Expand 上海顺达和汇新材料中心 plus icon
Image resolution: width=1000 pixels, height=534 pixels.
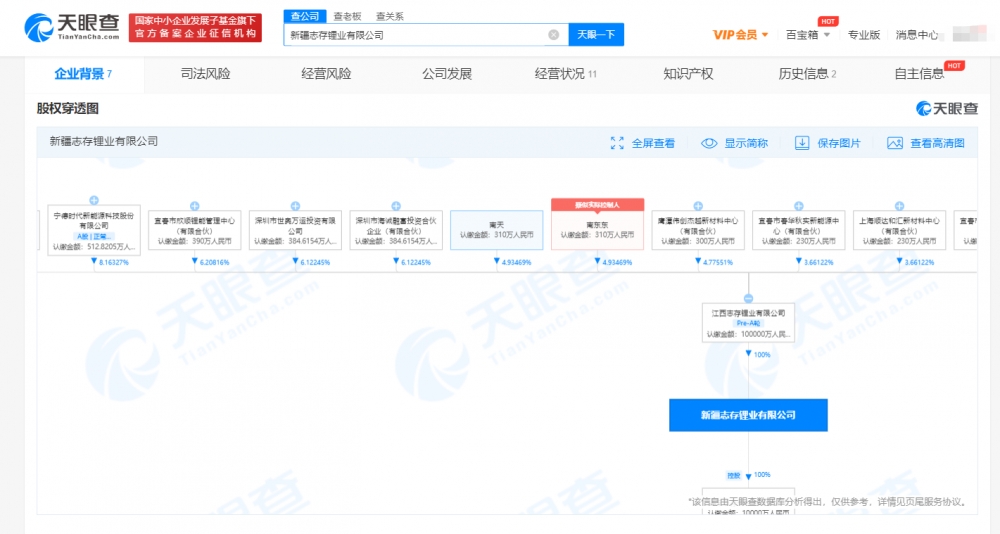tap(899, 206)
